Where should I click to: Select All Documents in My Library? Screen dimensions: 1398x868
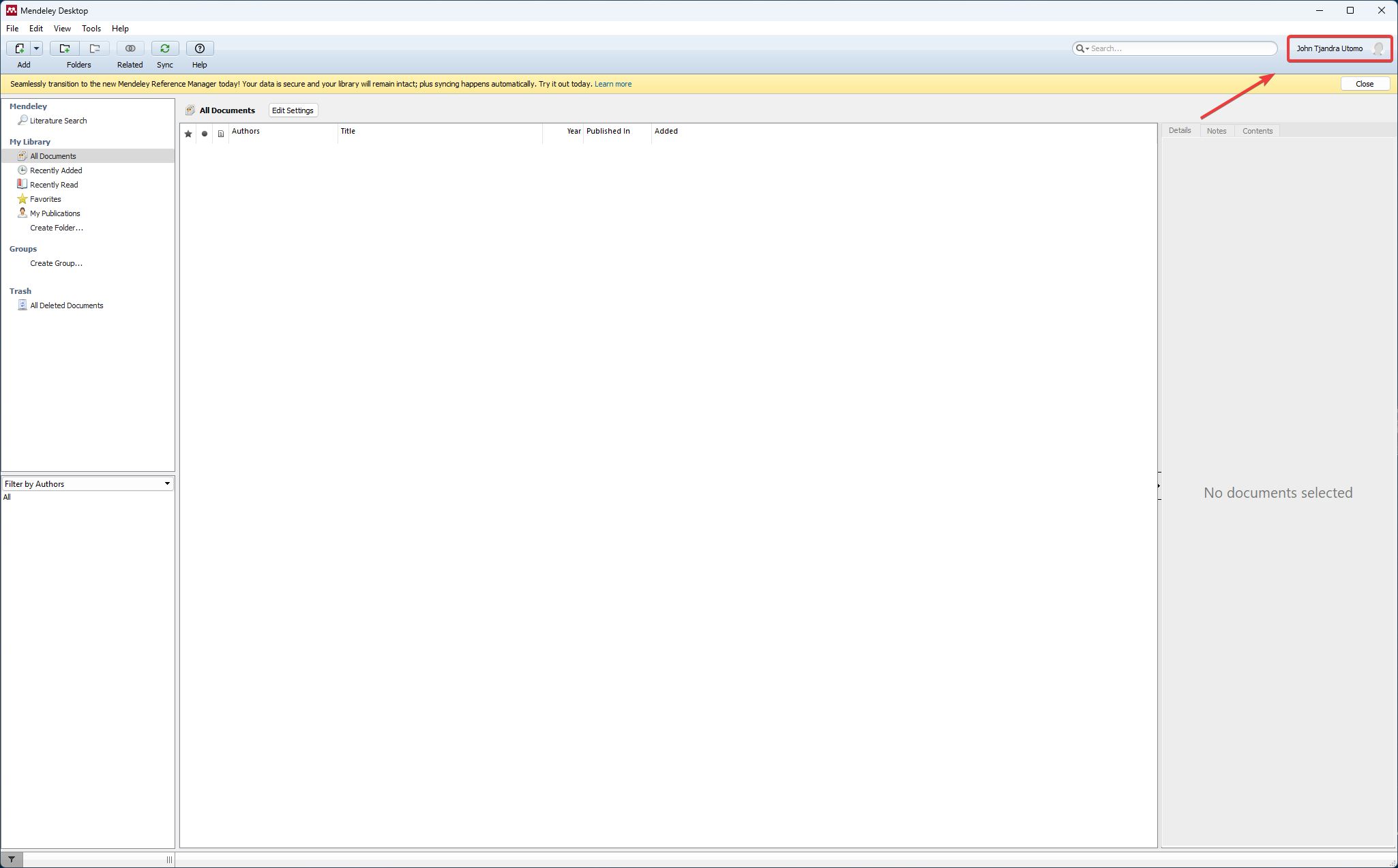pyautogui.click(x=88, y=156)
